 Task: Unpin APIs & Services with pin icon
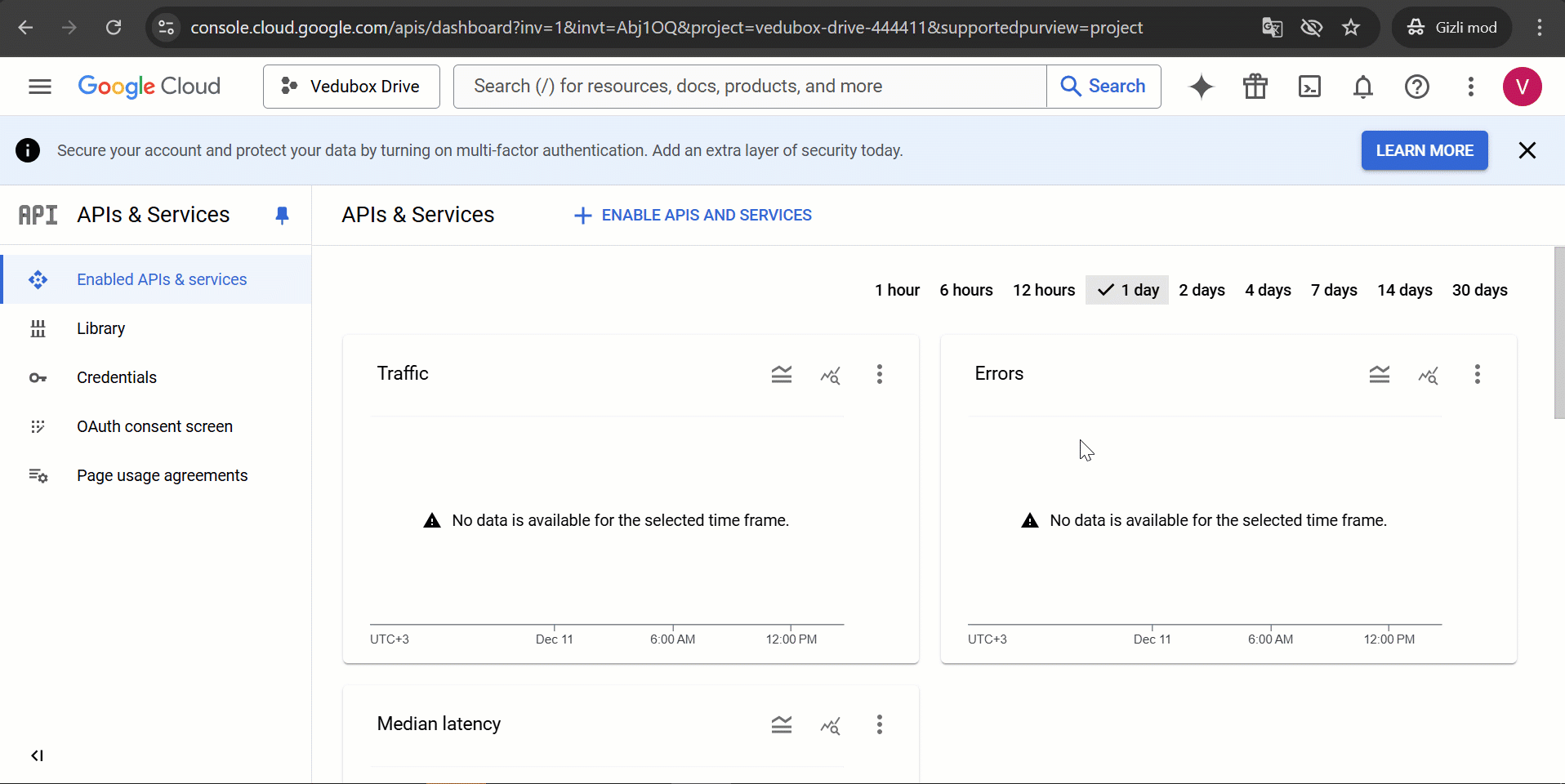(x=282, y=216)
